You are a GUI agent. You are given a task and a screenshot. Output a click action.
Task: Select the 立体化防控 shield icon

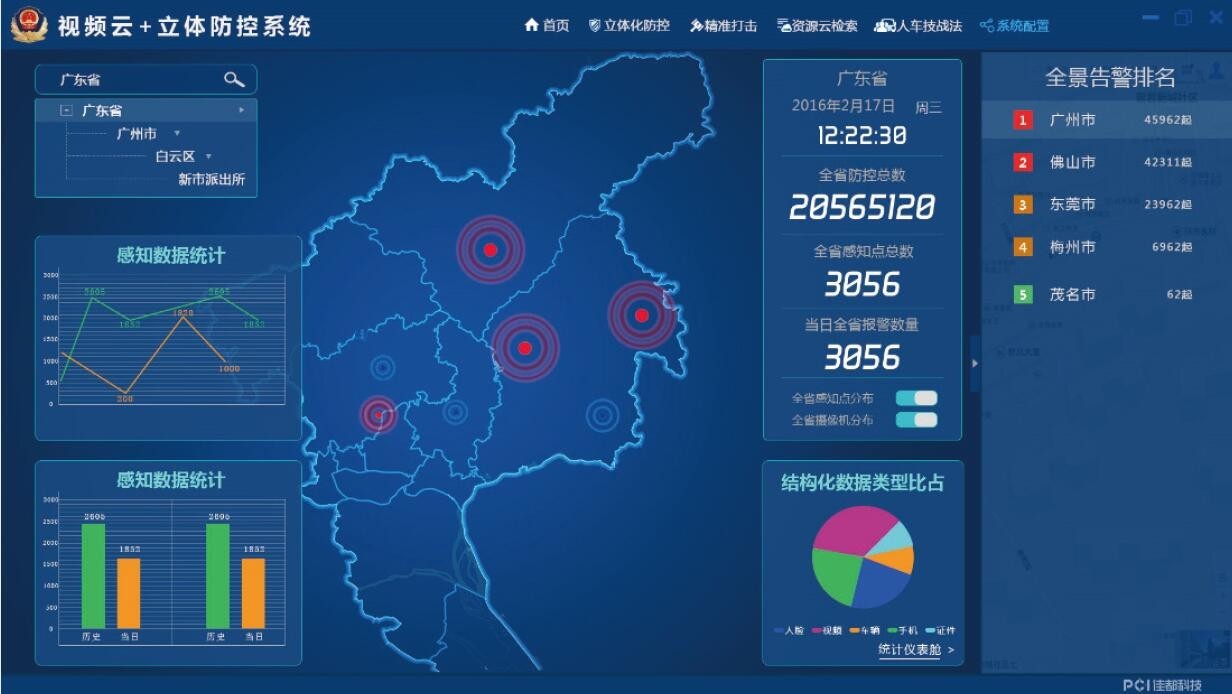(x=595, y=25)
